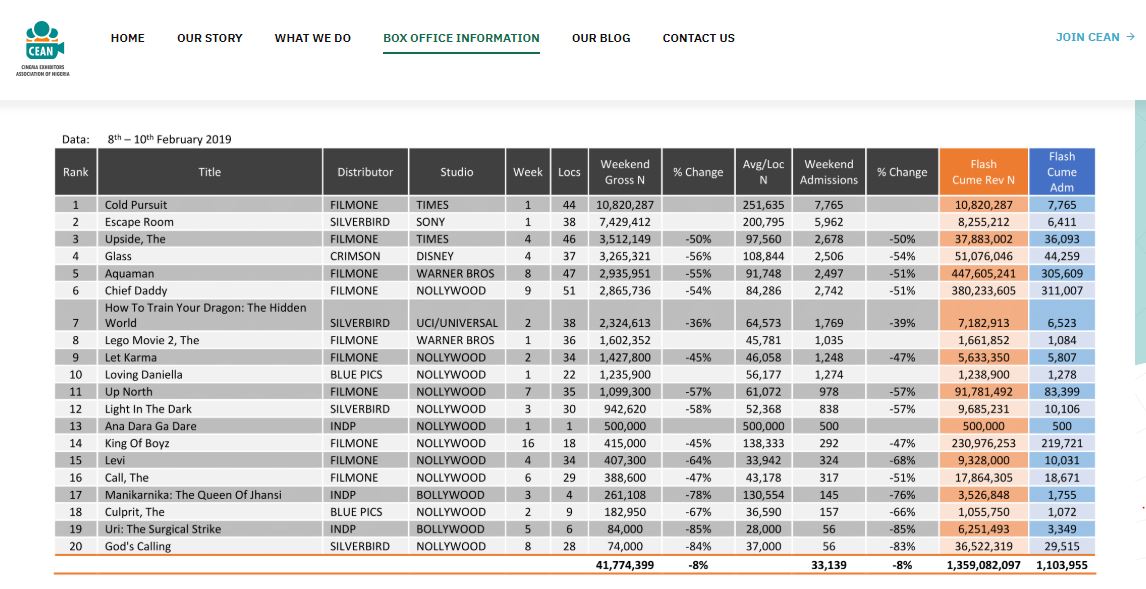
Task: Click the total weekend gross 41,774,399
Action: click(x=624, y=565)
